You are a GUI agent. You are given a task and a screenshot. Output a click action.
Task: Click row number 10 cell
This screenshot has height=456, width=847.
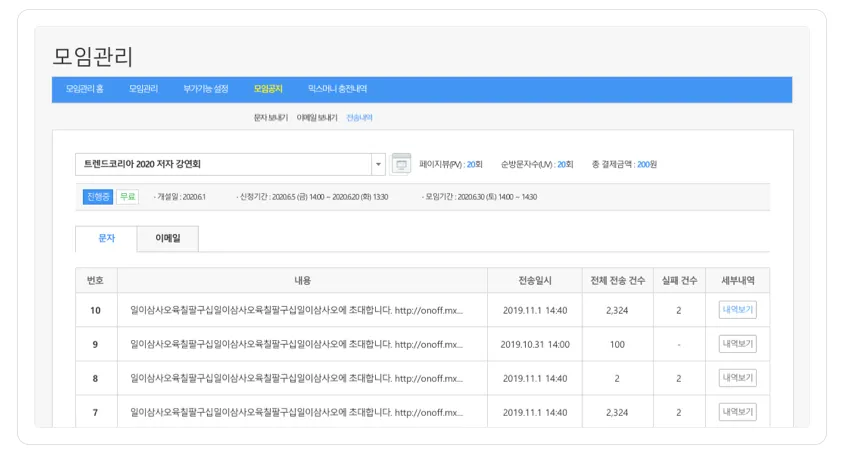[x=96, y=311]
